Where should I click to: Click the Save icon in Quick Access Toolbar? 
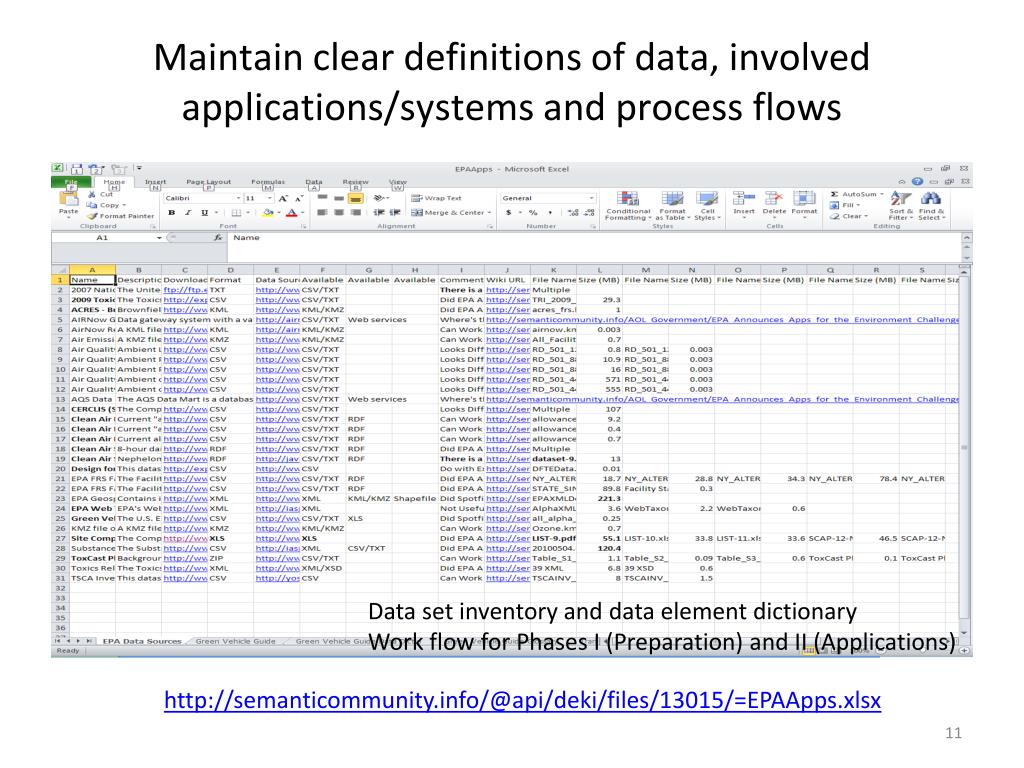coord(77,168)
